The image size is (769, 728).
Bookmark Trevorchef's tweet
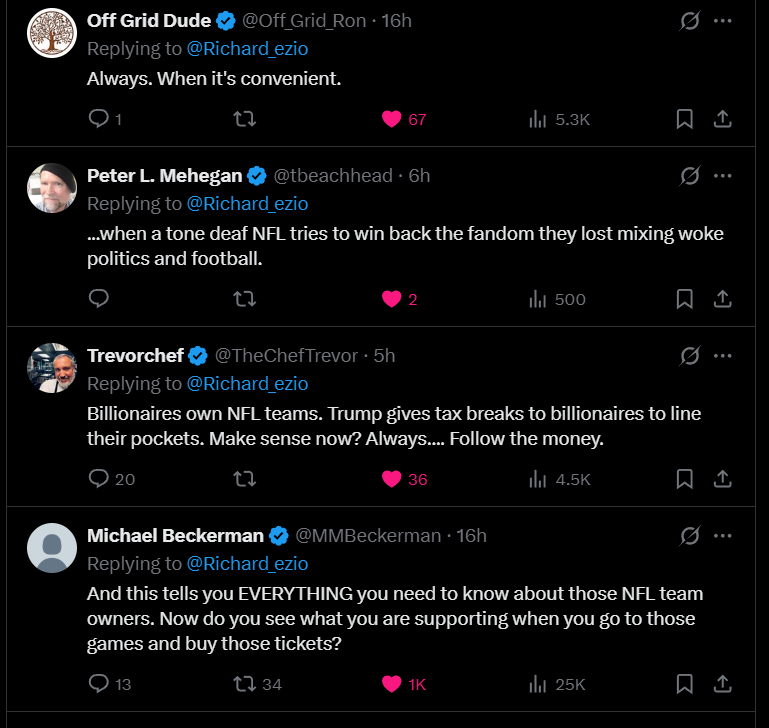(685, 479)
